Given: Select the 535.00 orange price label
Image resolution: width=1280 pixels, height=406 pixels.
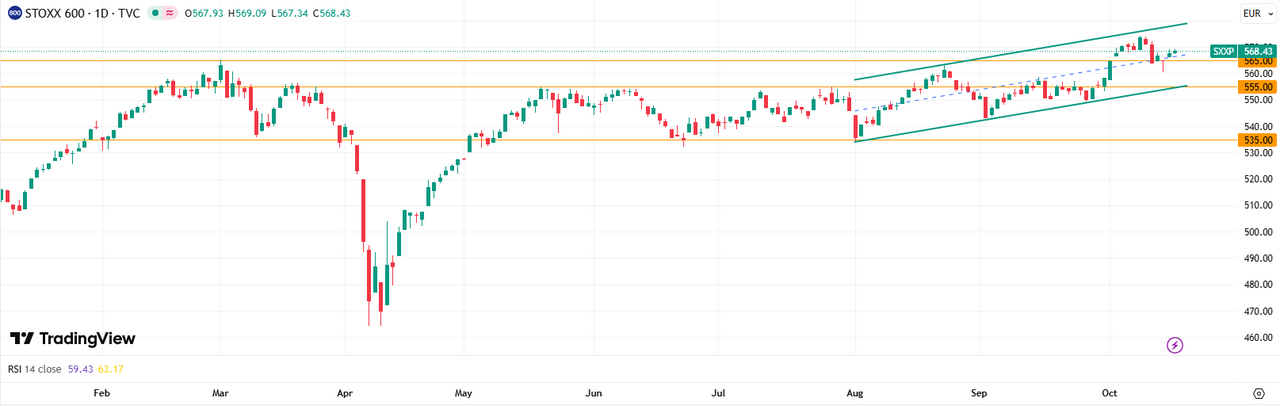Looking at the screenshot, I should tap(1257, 141).
